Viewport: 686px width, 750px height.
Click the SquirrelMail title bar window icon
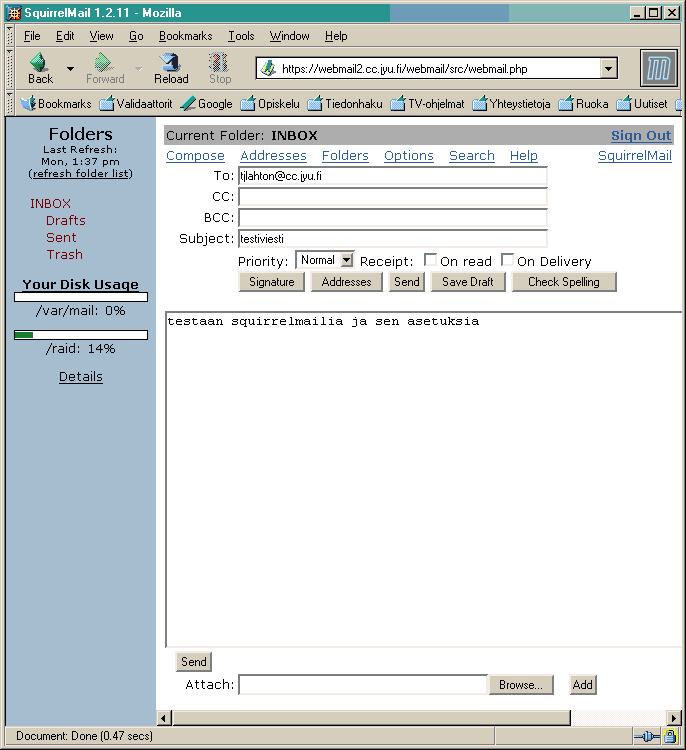click(13, 12)
